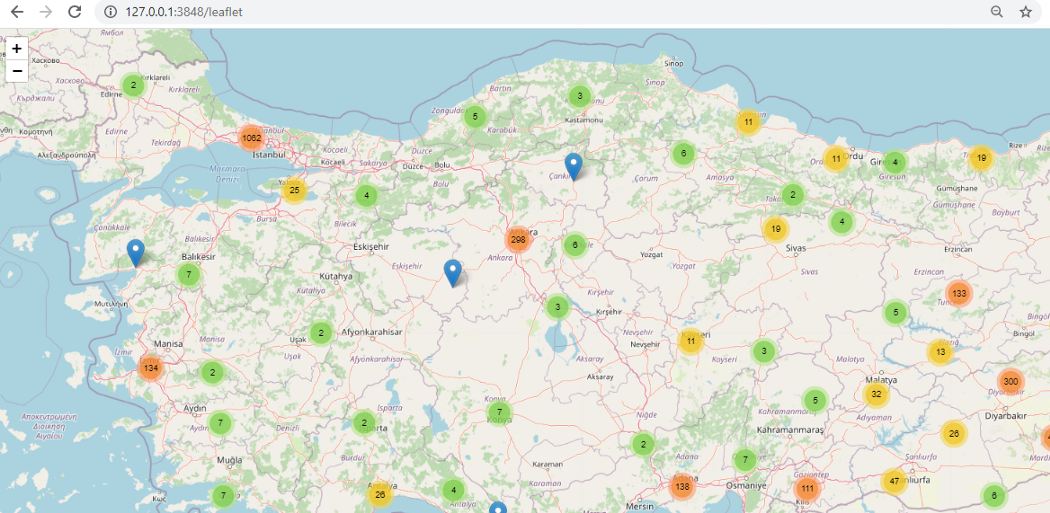Open the 4 cluster near Bilecik
The image size is (1050, 513).
[x=366, y=196]
